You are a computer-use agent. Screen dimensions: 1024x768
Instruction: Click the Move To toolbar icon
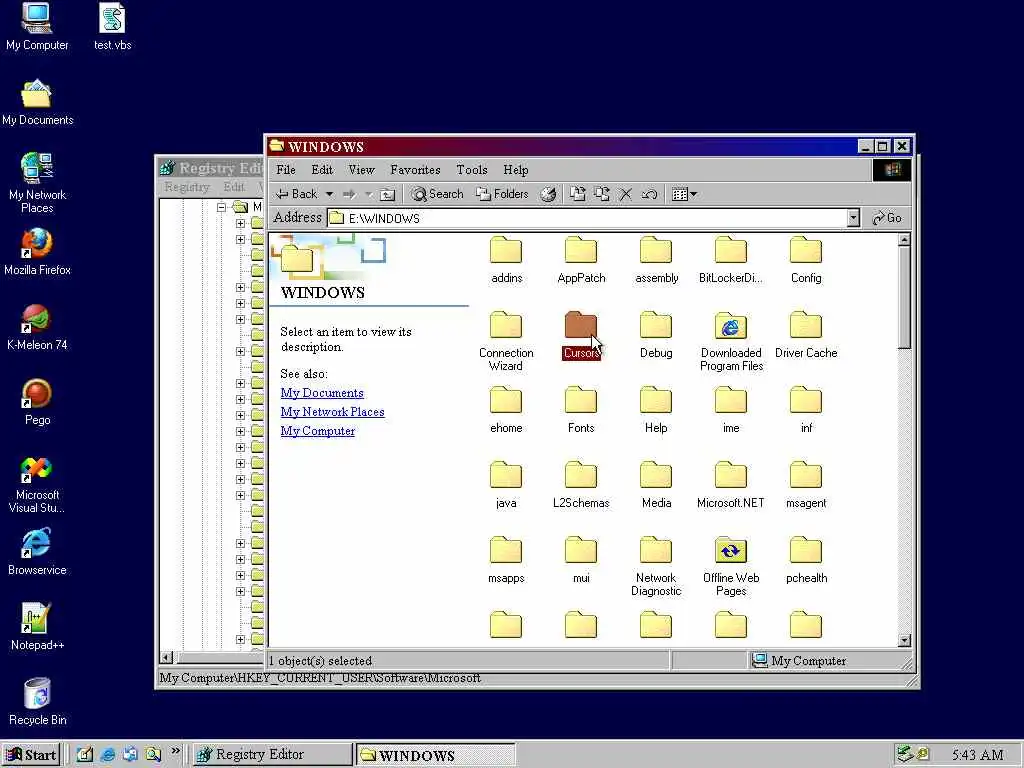point(577,194)
